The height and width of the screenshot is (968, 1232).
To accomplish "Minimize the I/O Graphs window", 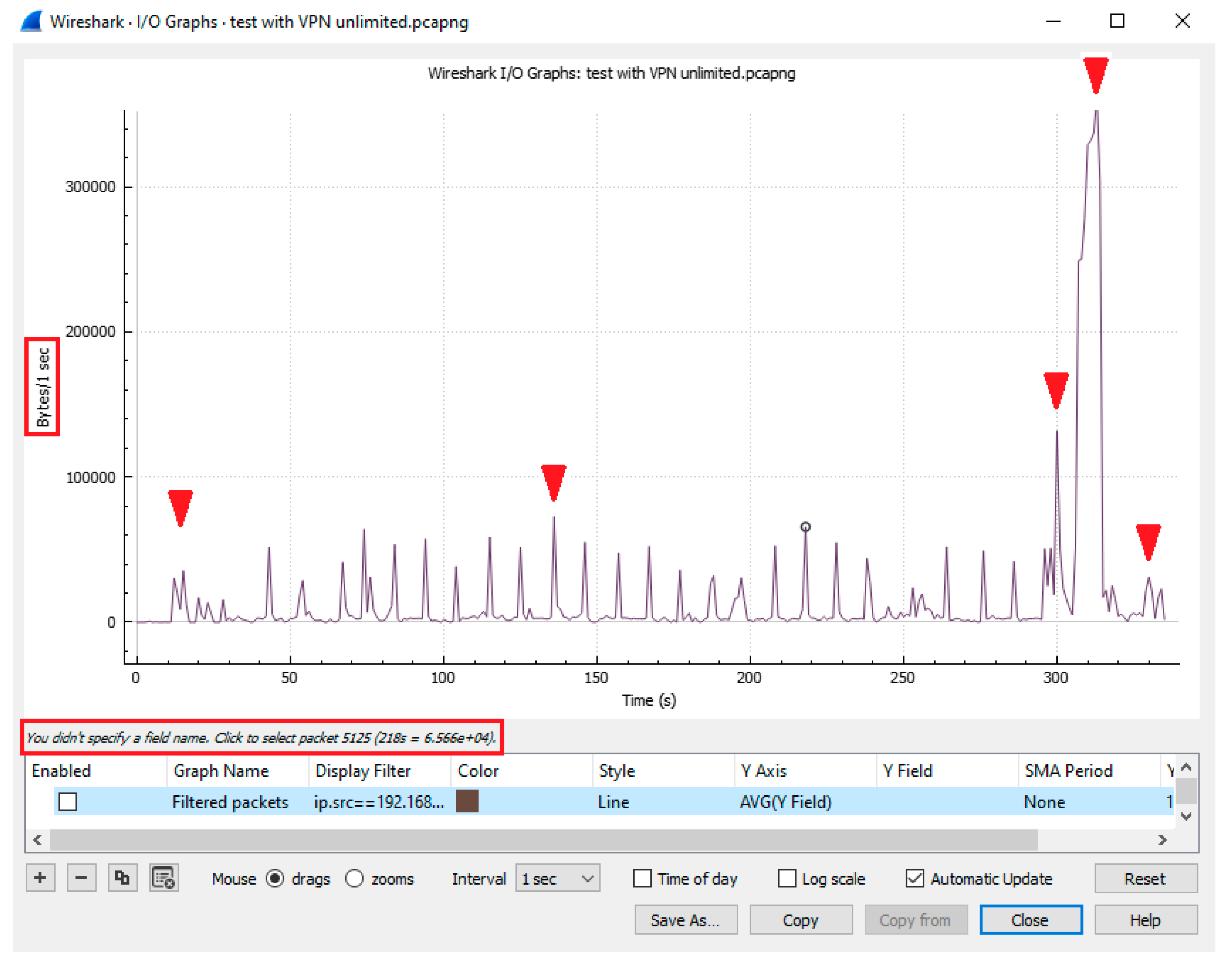I will point(1053,21).
